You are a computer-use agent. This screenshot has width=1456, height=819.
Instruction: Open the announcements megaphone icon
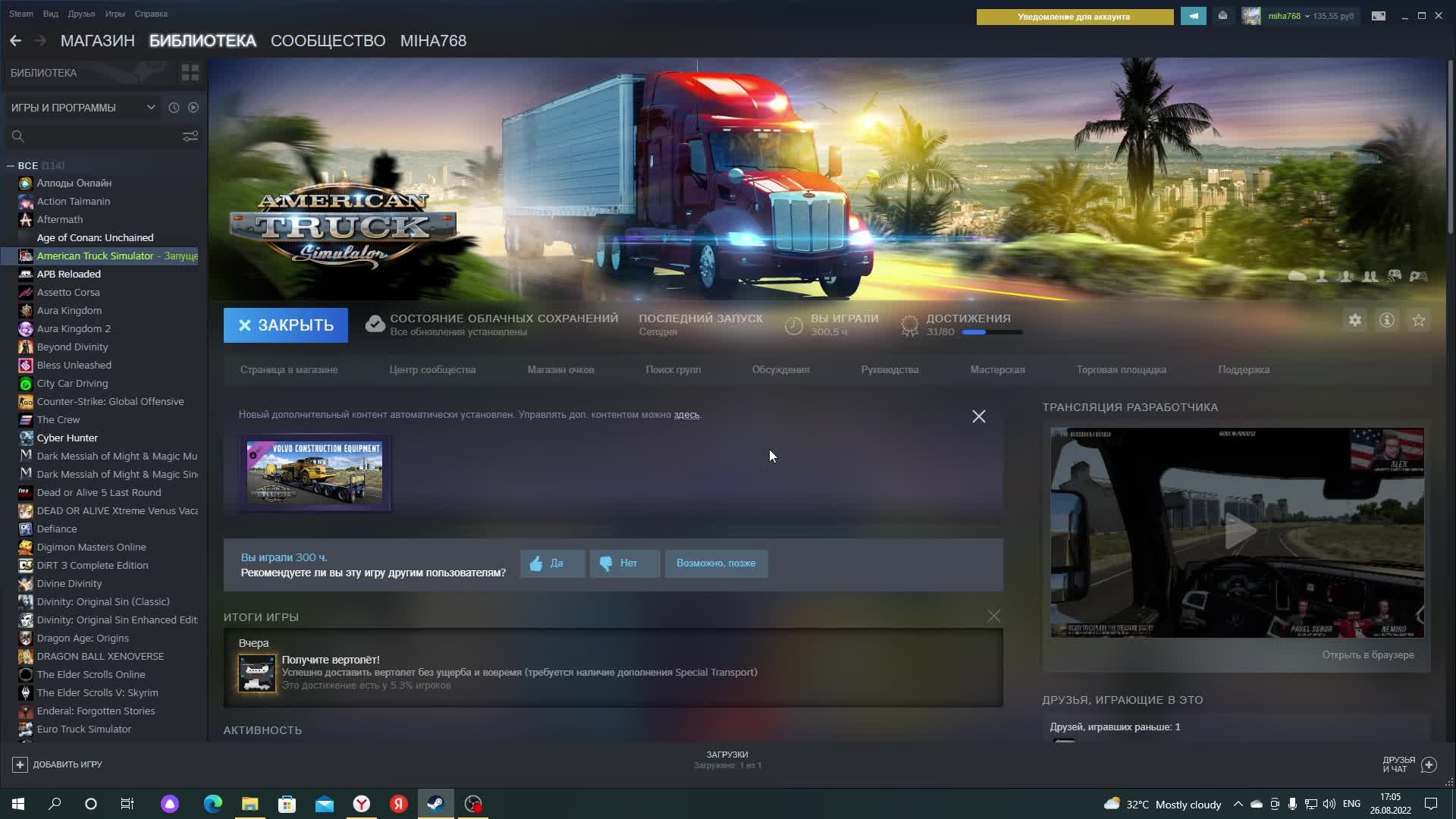(x=1194, y=16)
